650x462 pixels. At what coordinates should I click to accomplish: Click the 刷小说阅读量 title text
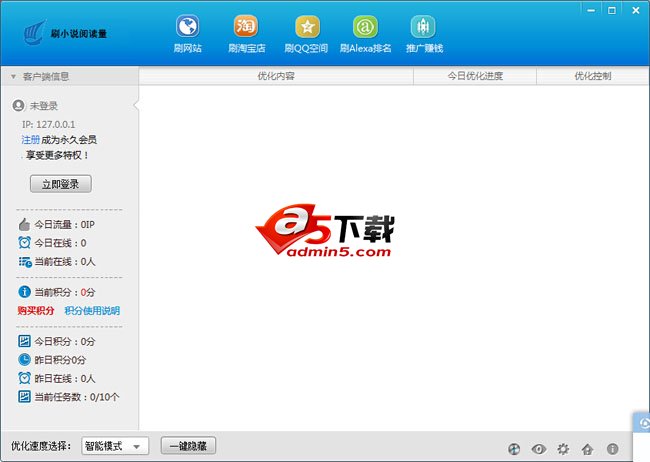tap(79, 34)
